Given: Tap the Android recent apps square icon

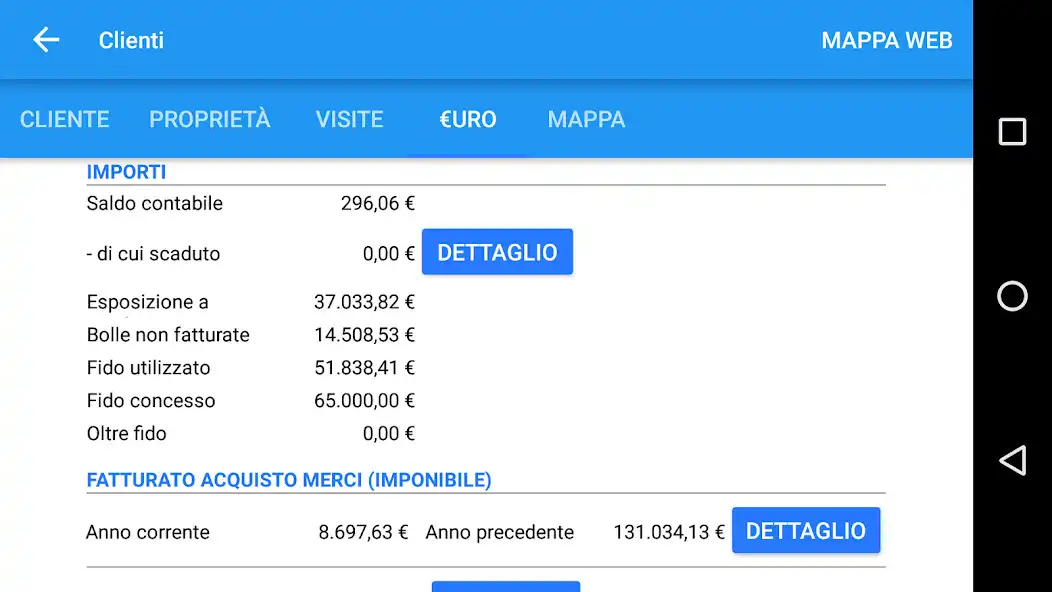Looking at the screenshot, I should [1012, 132].
